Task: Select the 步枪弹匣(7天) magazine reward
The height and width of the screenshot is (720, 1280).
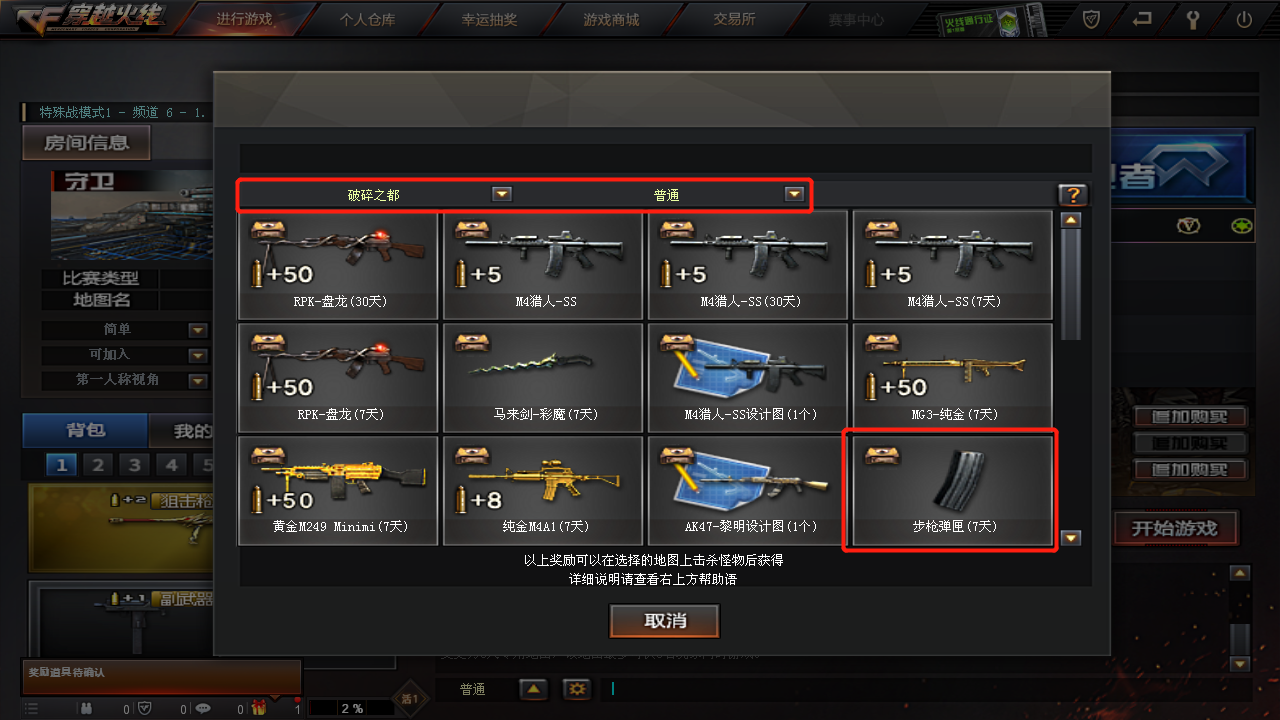Action: tap(950, 490)
